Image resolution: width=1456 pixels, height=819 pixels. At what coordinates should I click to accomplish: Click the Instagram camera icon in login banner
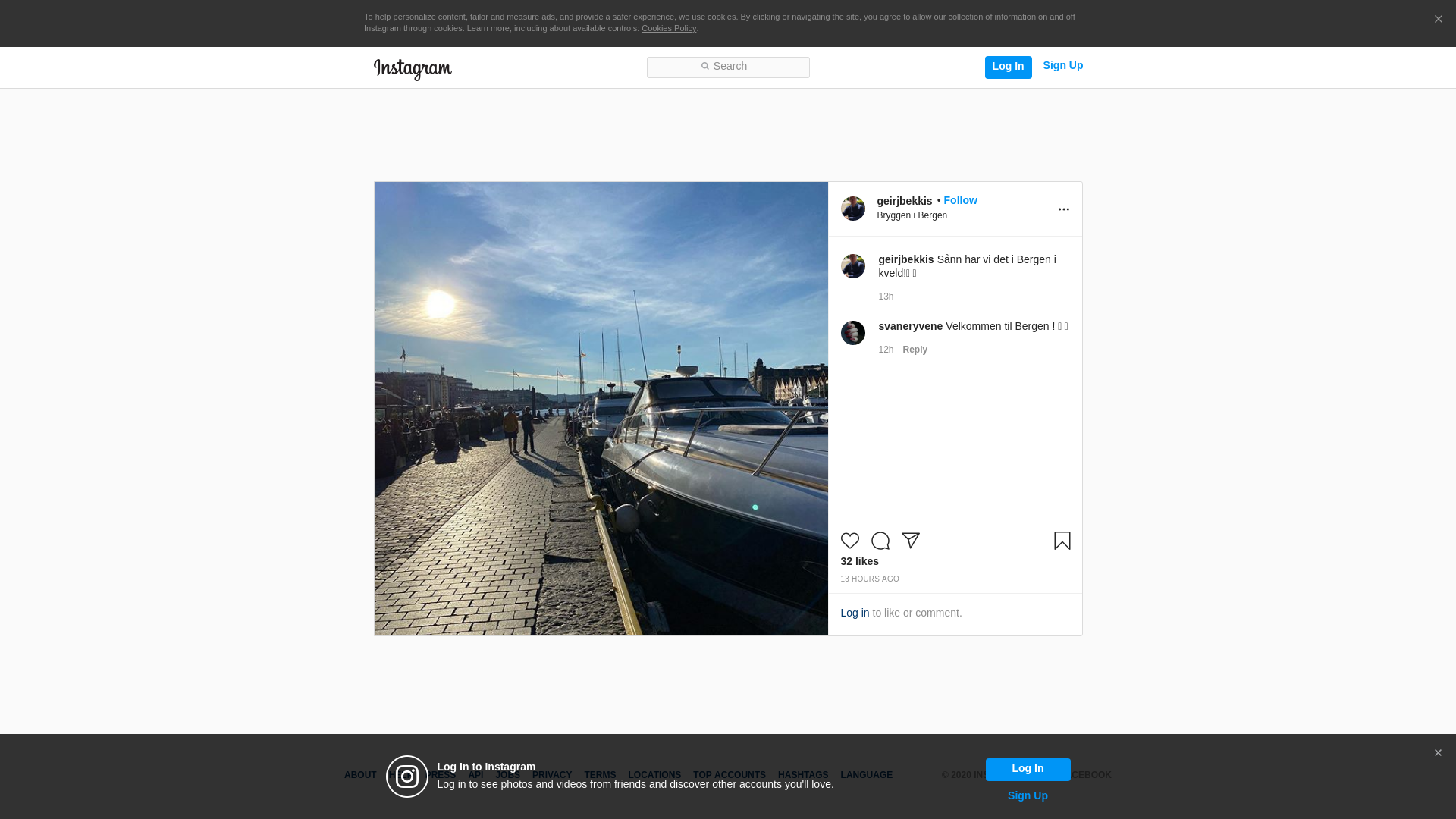[407, 777]
